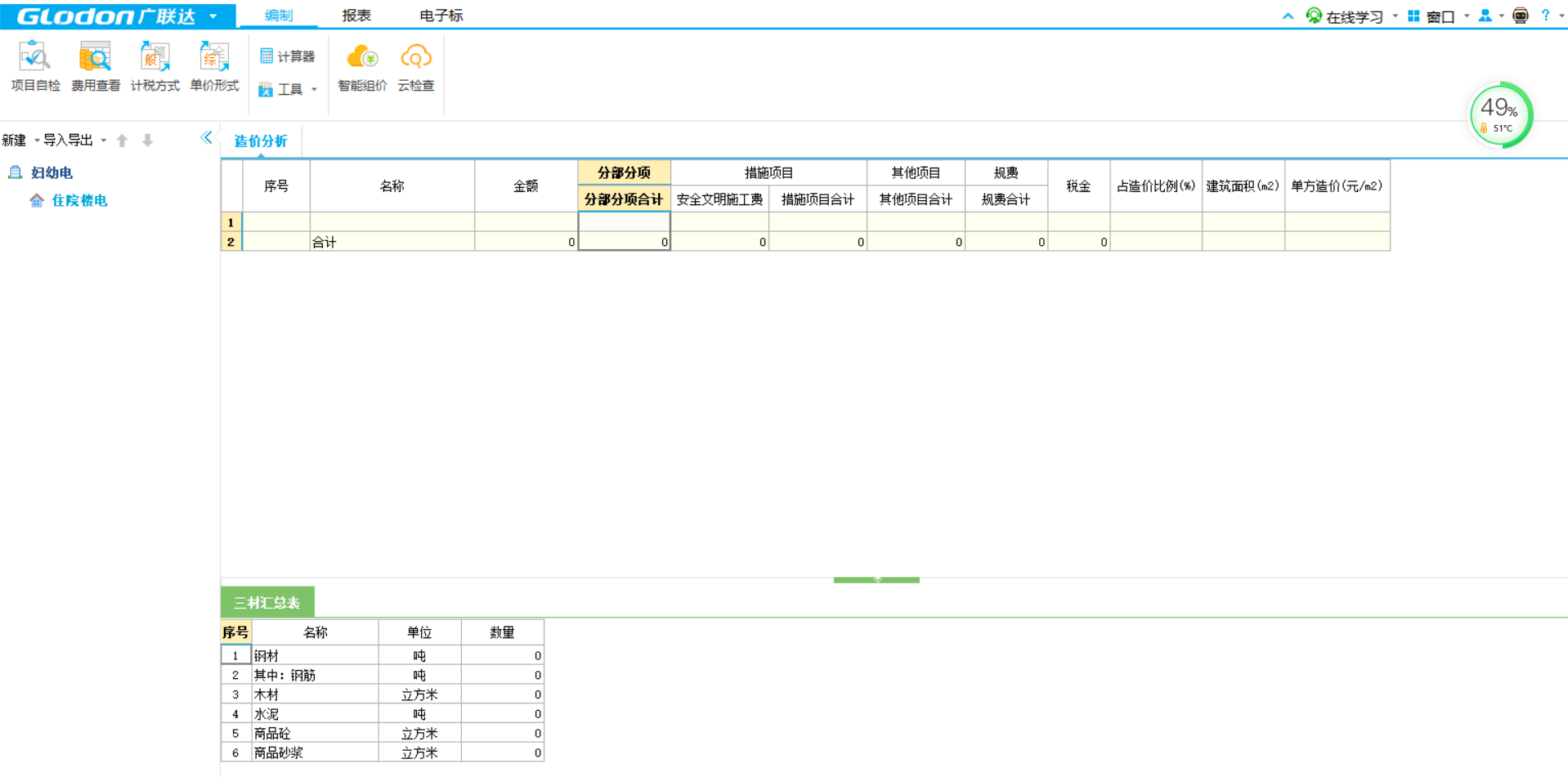Open the Glodon 广联达 logo menu dropdown

point(213,16)
